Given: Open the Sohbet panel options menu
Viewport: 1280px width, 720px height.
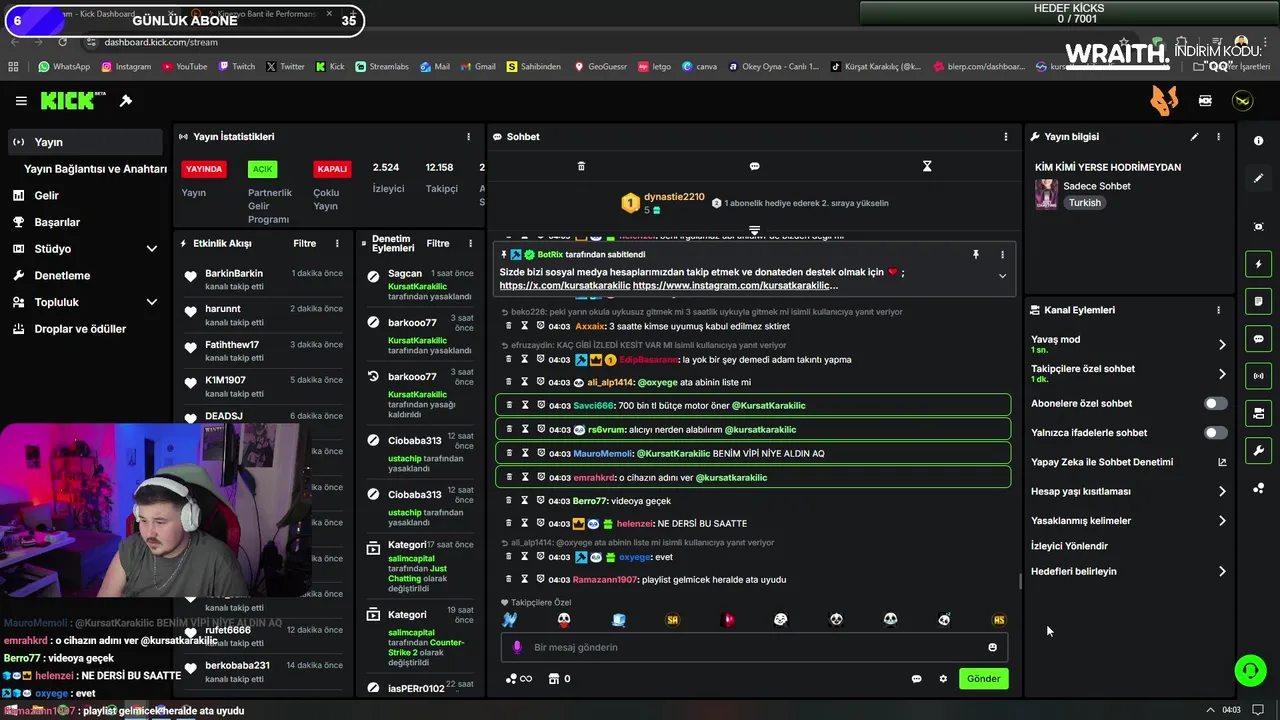Looking at the screenshot, I should click(x=1006, y=137).
